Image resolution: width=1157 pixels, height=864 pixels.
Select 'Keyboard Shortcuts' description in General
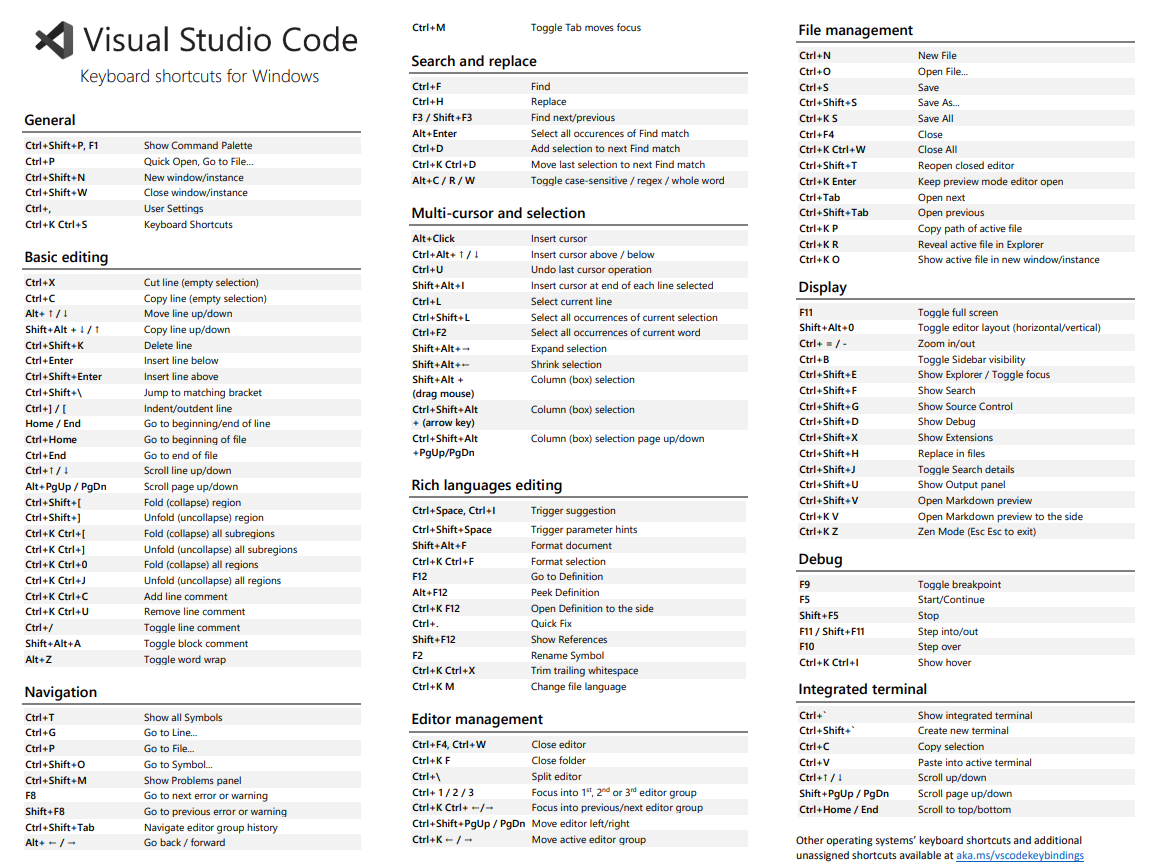point(188,224)
